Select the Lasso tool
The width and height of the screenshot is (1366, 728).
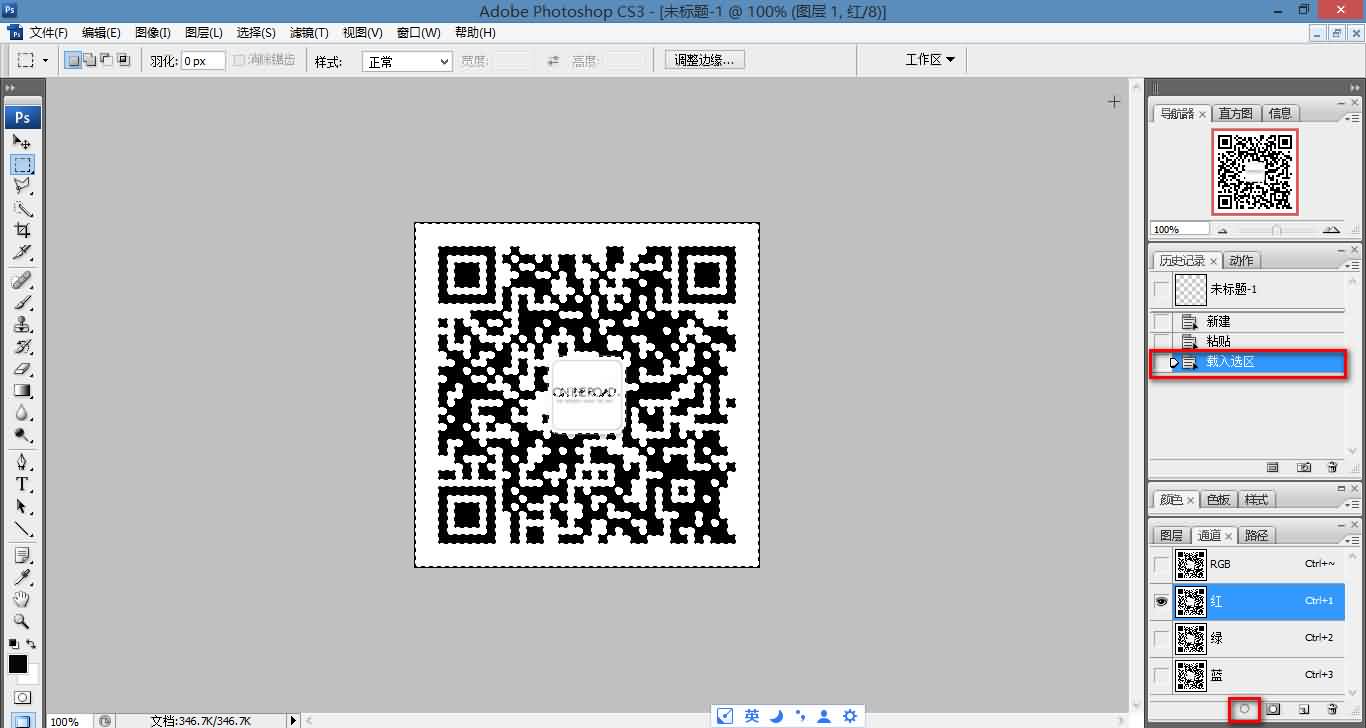pyautogui.click(x=23, y=187)
